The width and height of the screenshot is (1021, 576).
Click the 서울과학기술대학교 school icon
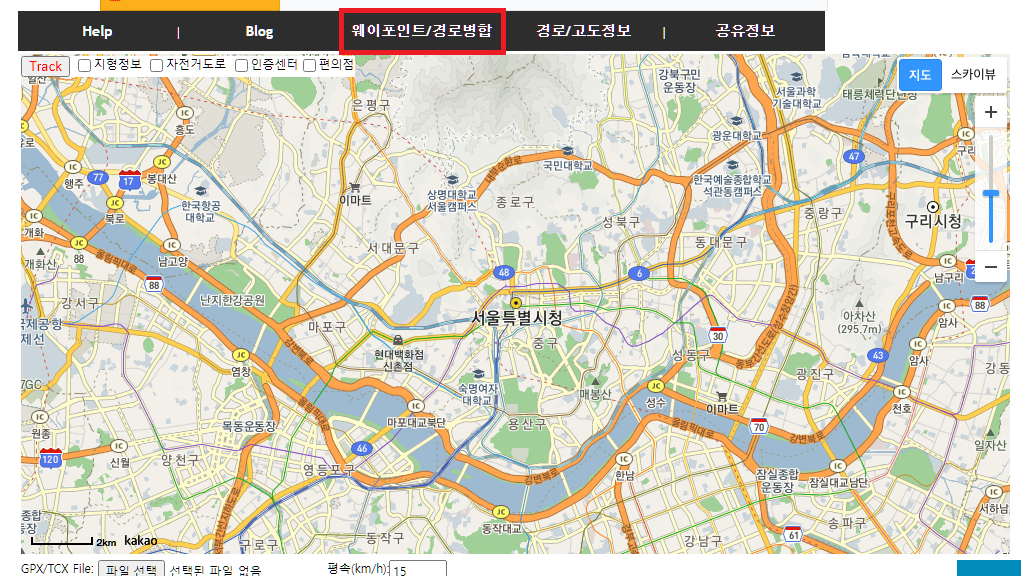click(796, 77)
